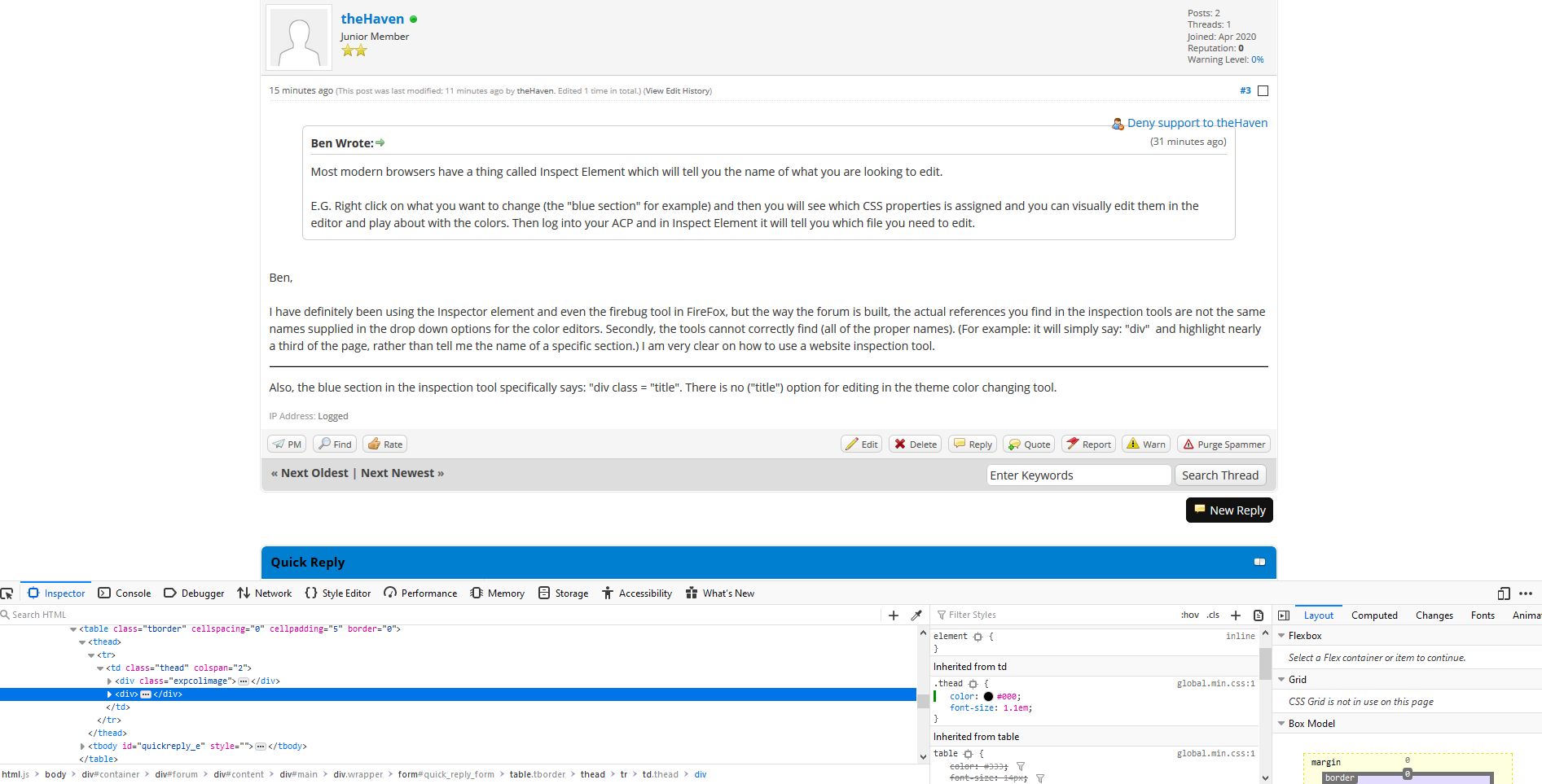Click the highlighter icon beside element selector
The image size is (1542, 784).
click(x=978, y=637)
